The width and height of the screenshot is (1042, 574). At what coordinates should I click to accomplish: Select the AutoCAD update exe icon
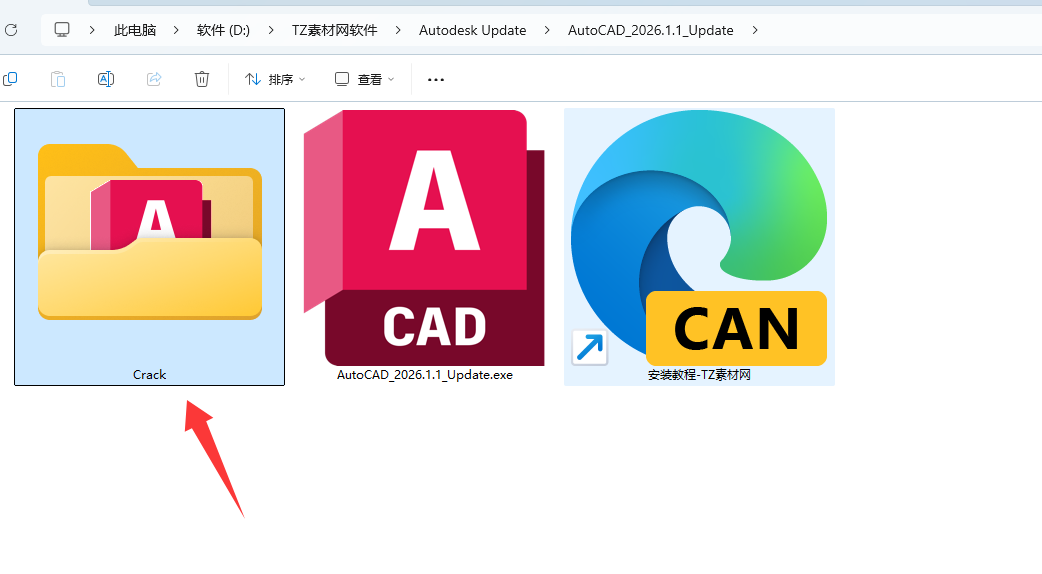click(x=424, y=238)
